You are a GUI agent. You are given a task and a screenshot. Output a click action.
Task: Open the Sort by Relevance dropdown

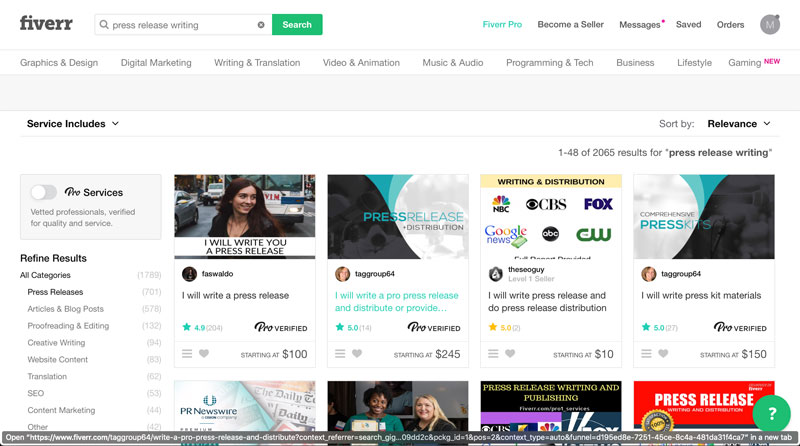click(x=738, y=123)
